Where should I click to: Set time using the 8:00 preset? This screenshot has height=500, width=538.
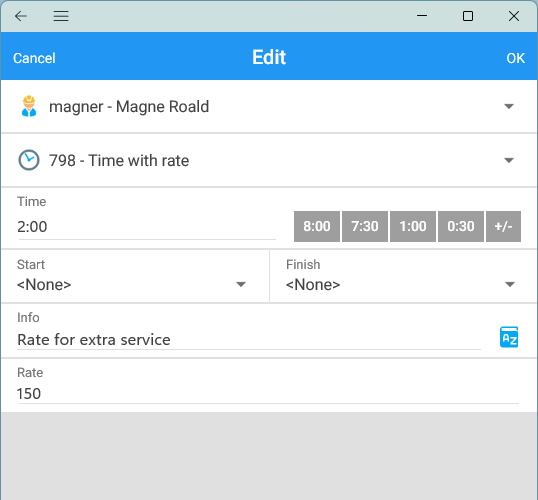317,226
